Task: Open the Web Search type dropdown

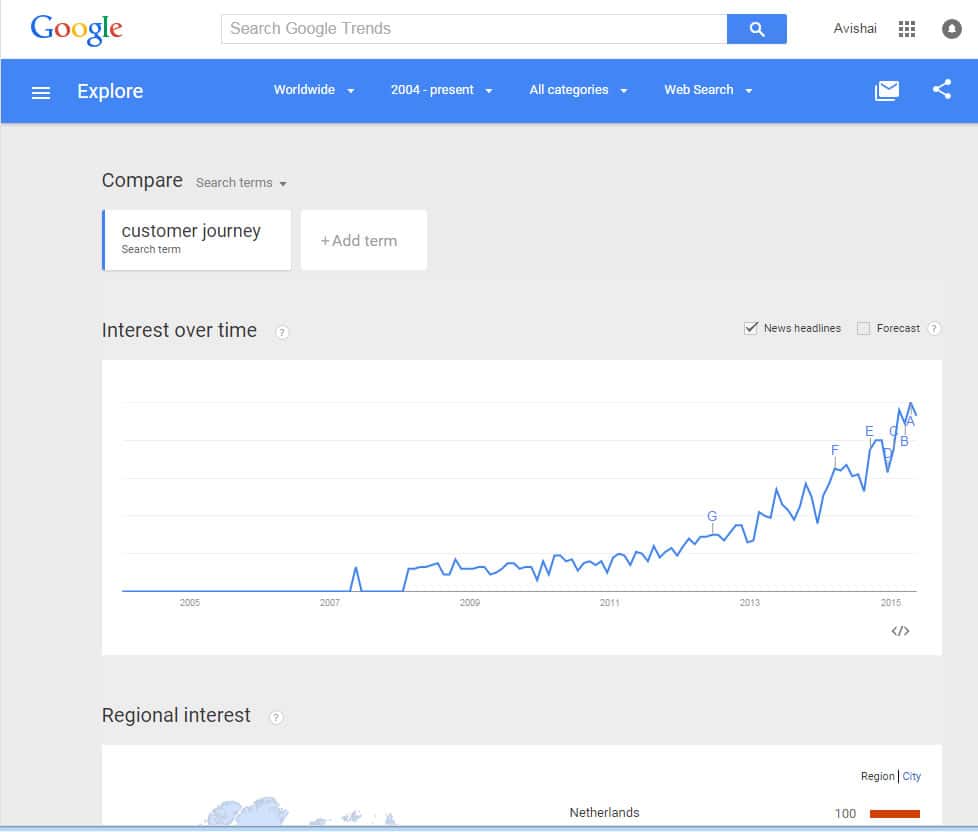Action: [708, 90]
